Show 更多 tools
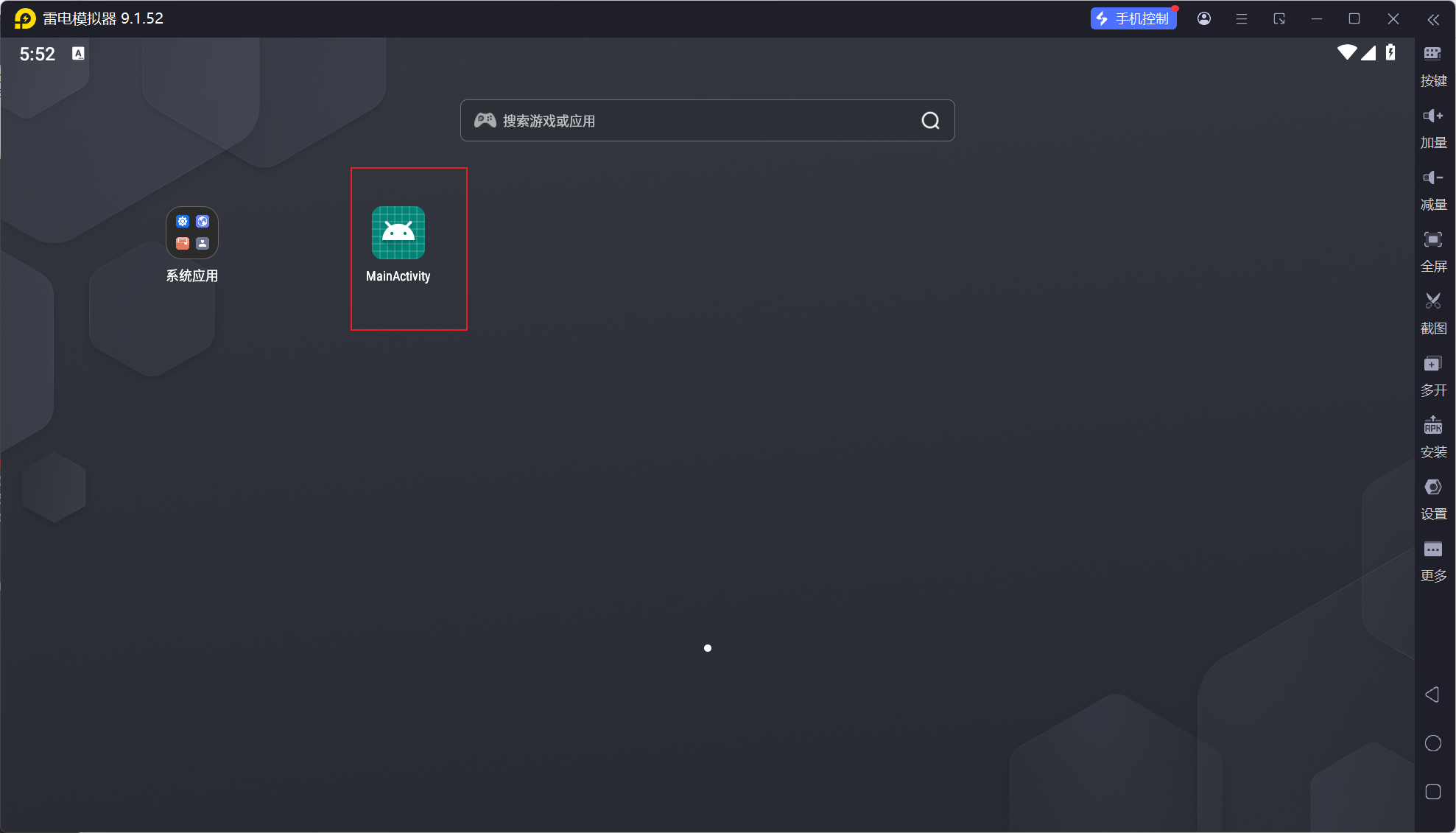 coord(1433,560)
